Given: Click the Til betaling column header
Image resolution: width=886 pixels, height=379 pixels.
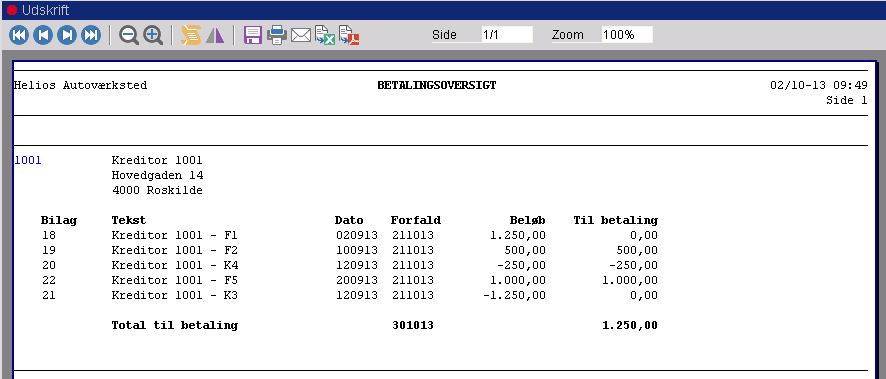Looking at the screenshot, I should [x=616, y=220].
